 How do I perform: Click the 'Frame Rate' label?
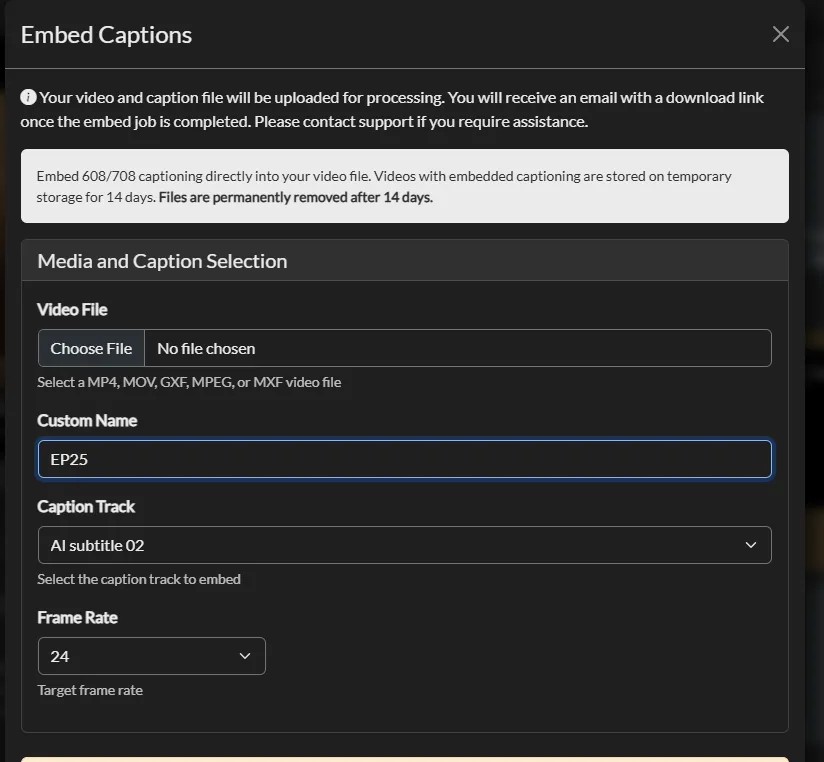(x=77, y=617)
